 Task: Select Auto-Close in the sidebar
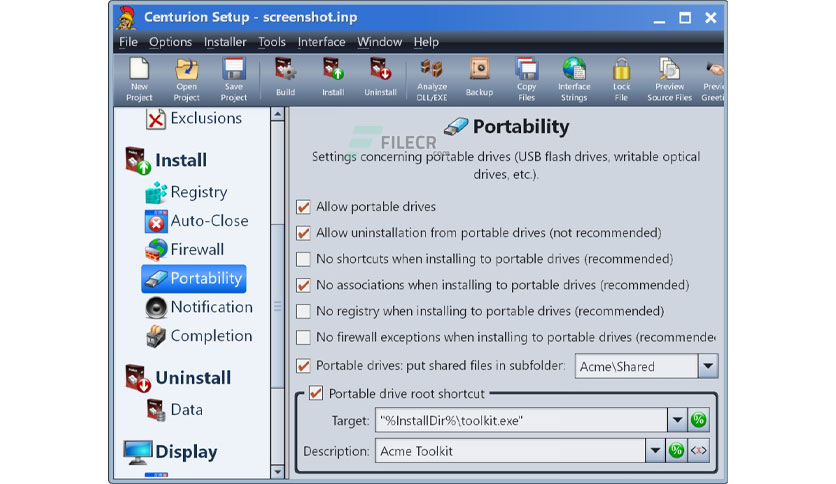(x=196, y=221)
